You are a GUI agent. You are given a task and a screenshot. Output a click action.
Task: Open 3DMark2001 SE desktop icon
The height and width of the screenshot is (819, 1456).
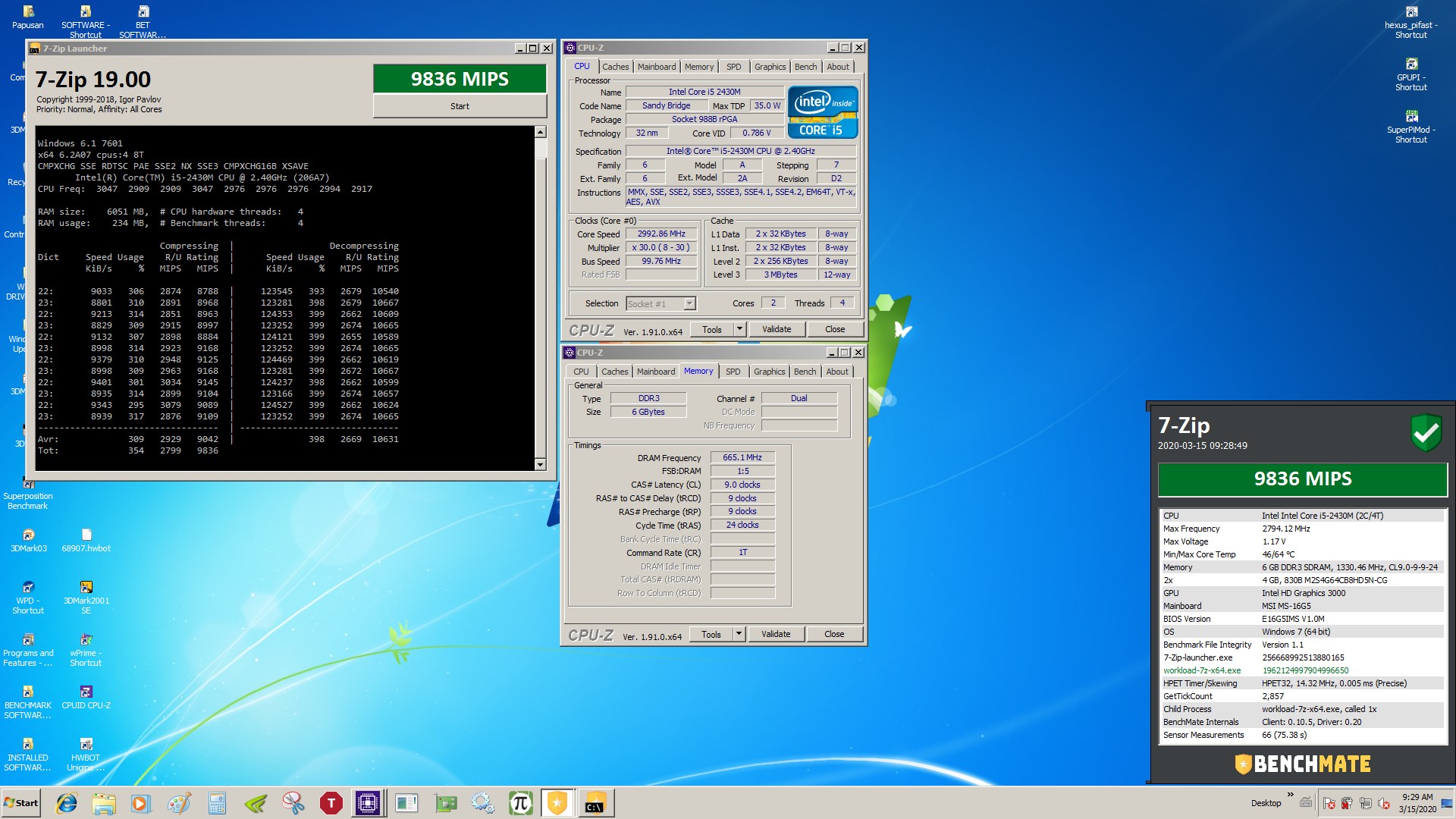86,598
